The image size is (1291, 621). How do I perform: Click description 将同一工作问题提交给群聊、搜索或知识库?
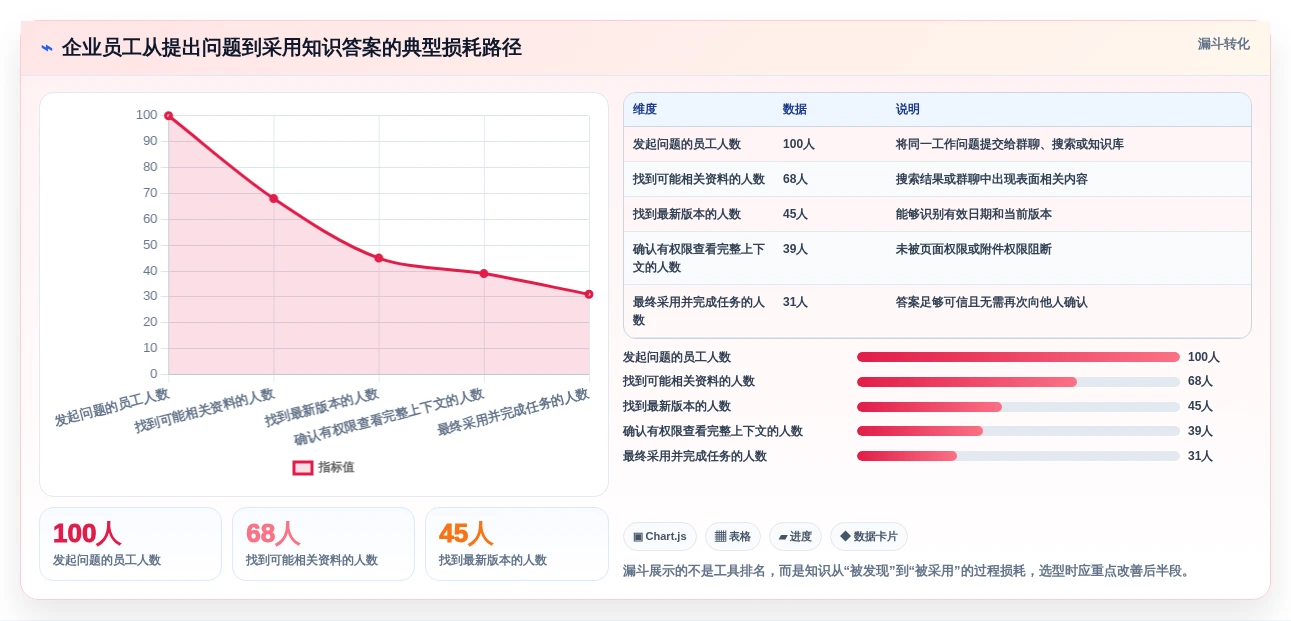click(1010, 144)
